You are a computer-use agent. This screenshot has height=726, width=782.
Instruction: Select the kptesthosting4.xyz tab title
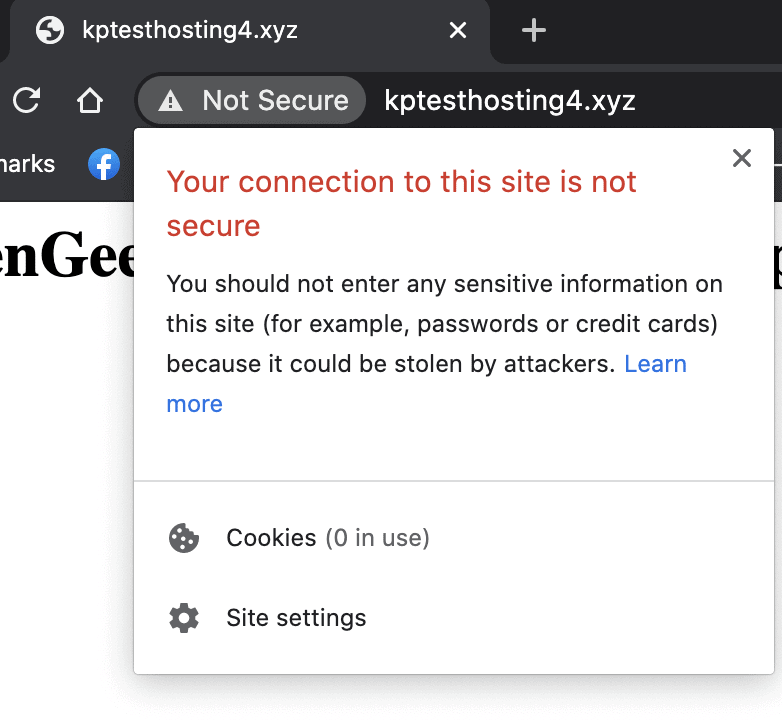[190, 30]
